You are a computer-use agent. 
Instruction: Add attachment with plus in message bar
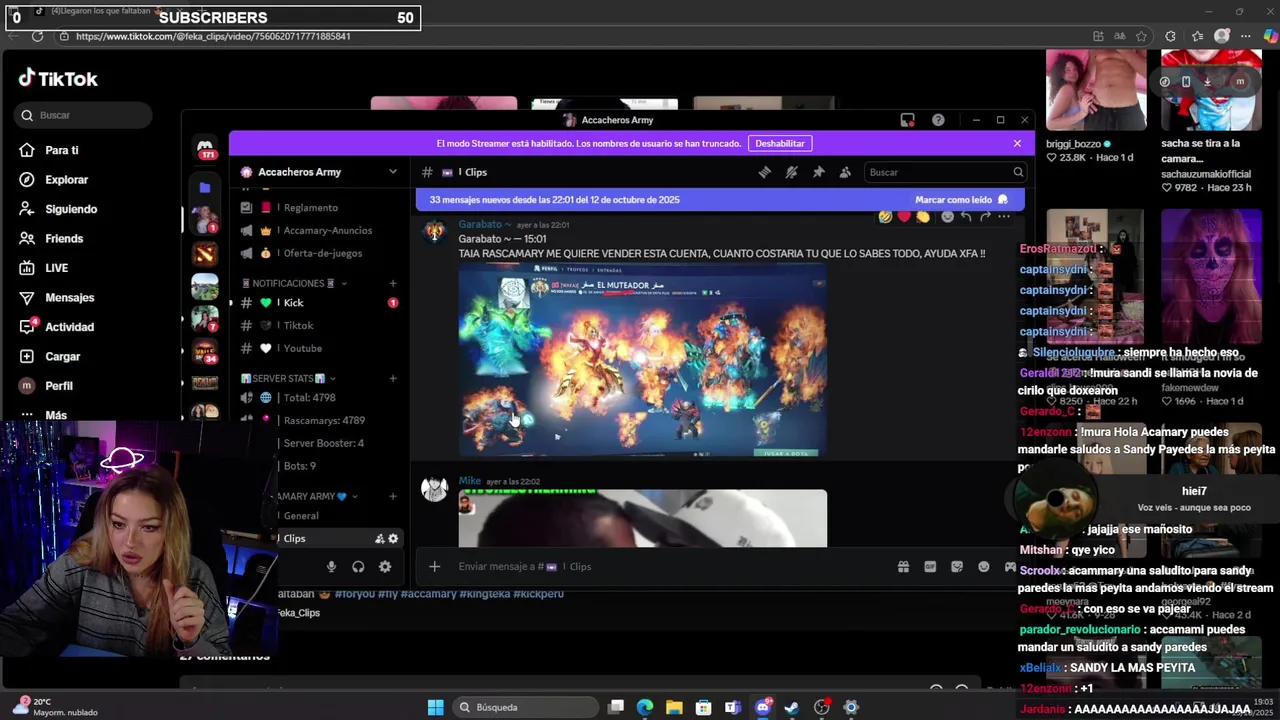pyautogui.click(x=434, y=567)
